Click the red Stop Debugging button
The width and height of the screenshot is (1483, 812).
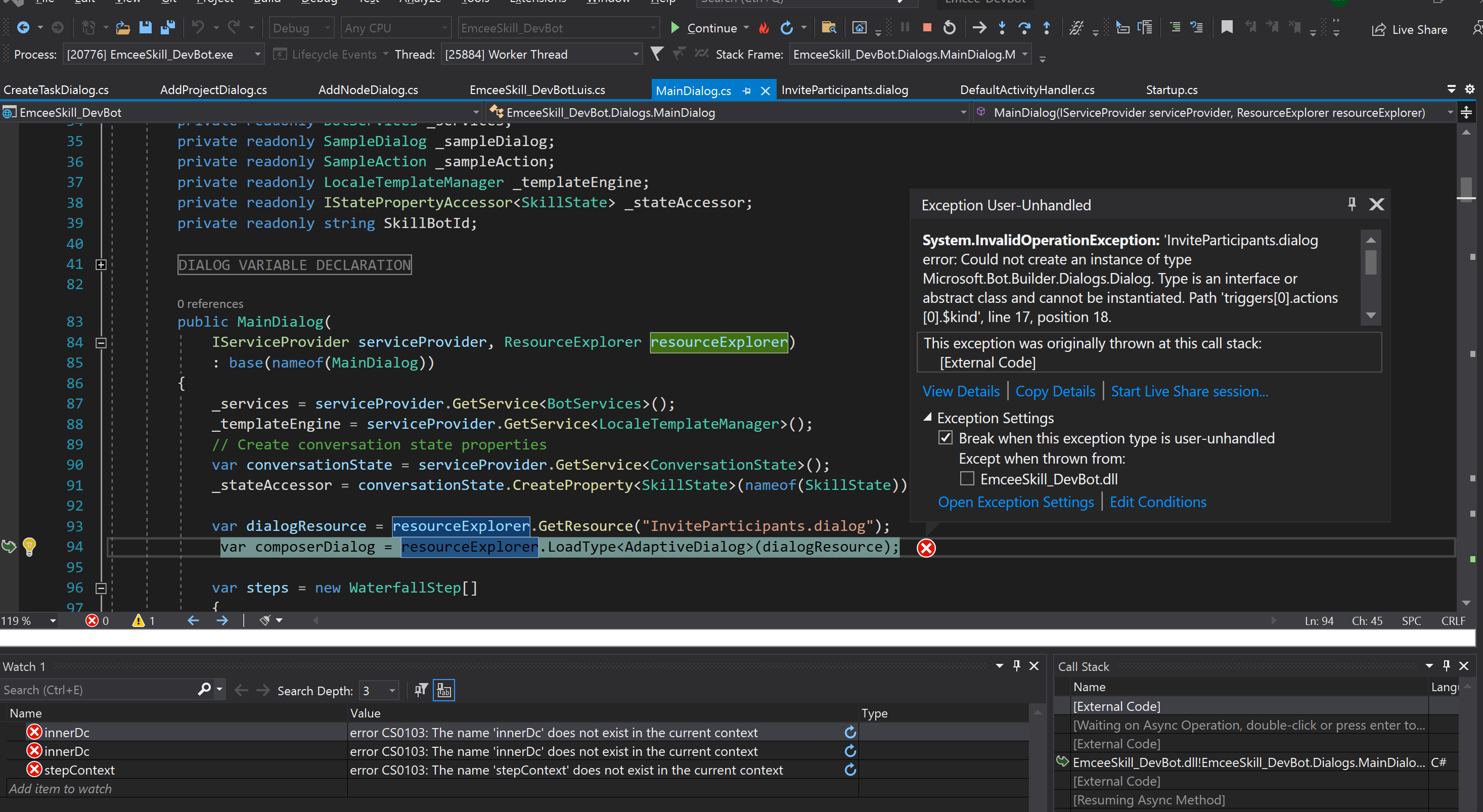[926, 28]
